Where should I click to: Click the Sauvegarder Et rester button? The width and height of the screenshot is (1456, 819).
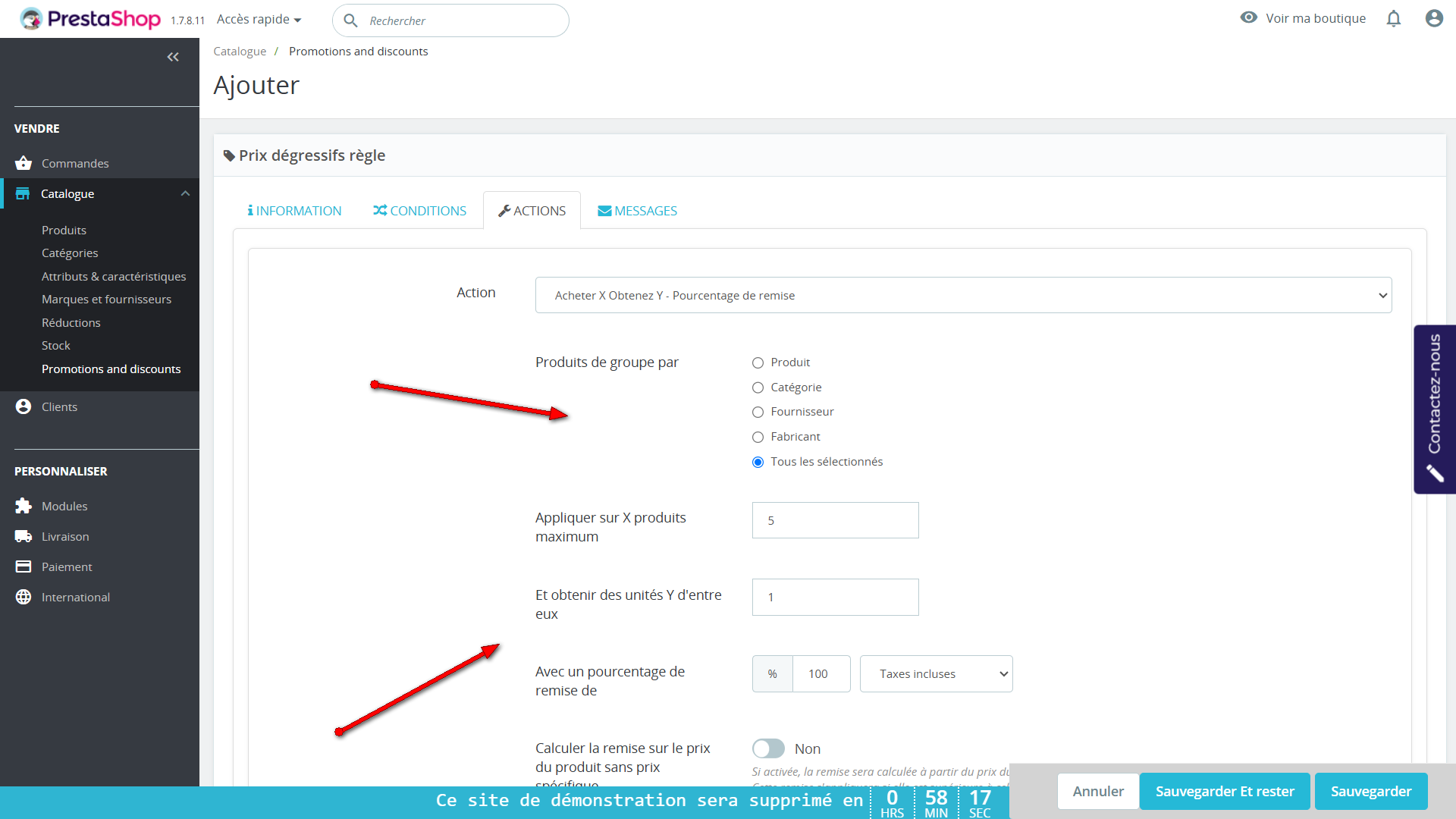coord(1224,791)
